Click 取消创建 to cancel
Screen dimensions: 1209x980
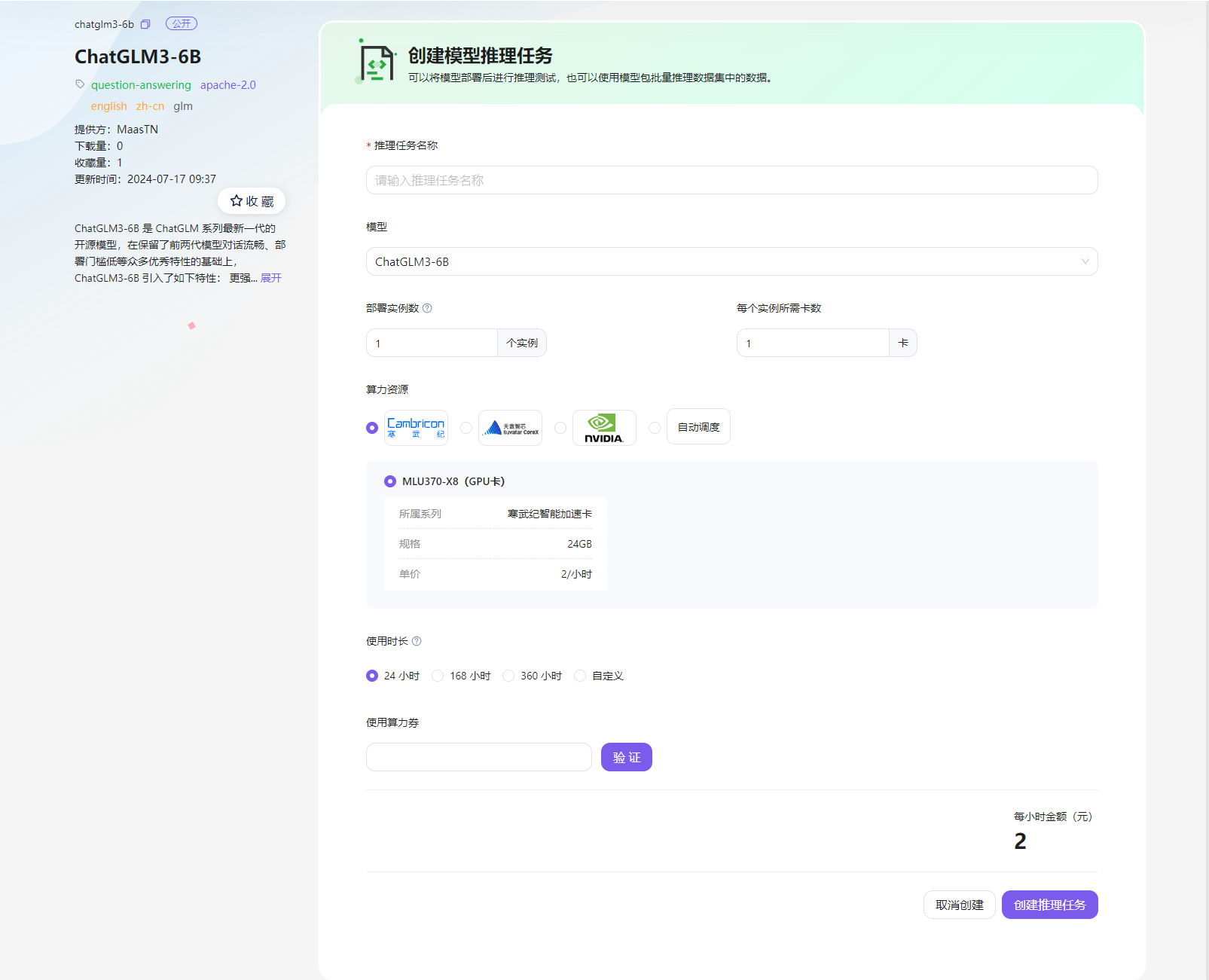(x=960, y=905)
